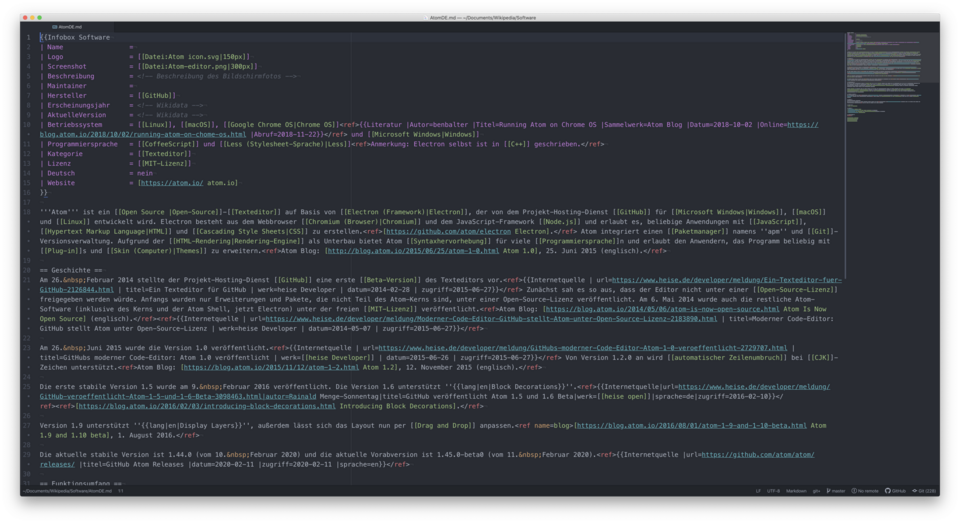
Task: Click line number 25 in the gutter
Action: [27, 387]
